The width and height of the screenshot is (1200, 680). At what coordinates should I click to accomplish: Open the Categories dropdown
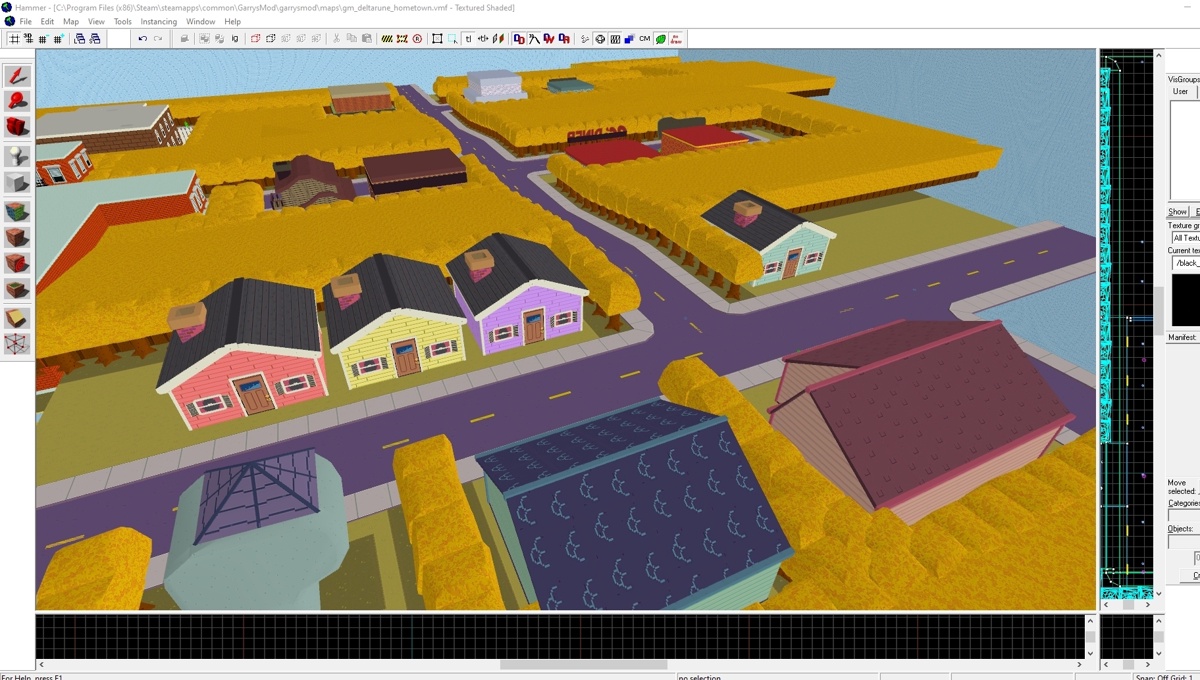click(x=1185, y=516)
